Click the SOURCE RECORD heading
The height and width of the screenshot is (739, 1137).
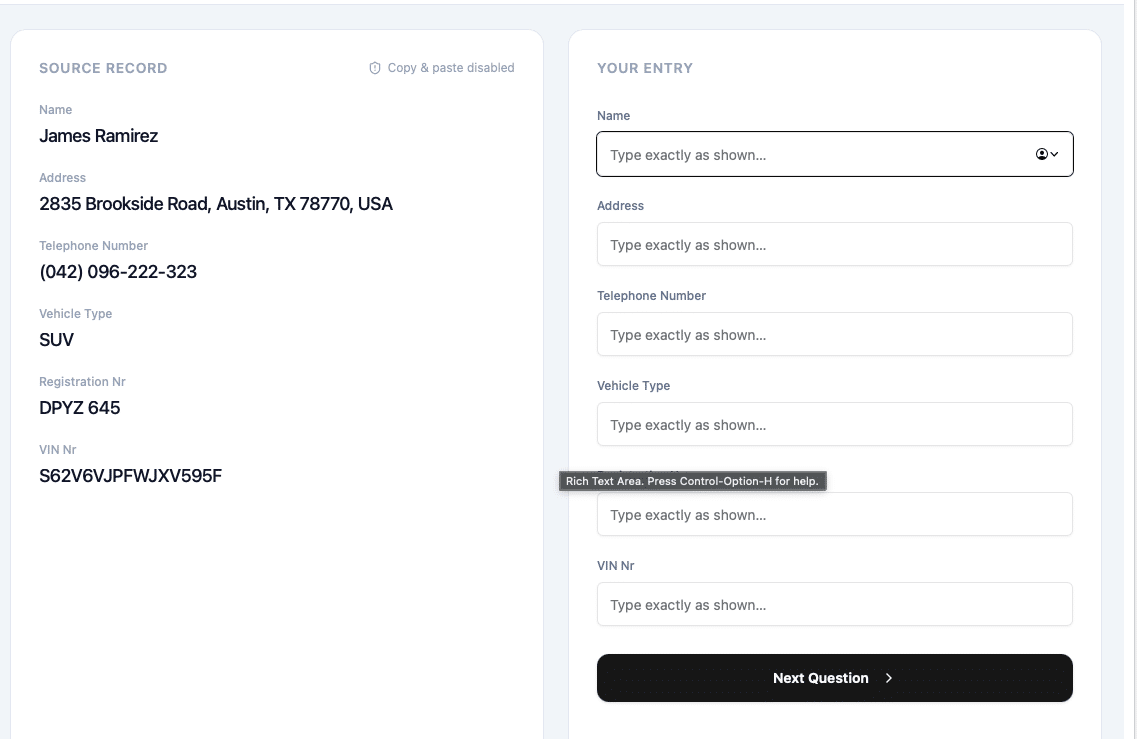pos(103,68)
